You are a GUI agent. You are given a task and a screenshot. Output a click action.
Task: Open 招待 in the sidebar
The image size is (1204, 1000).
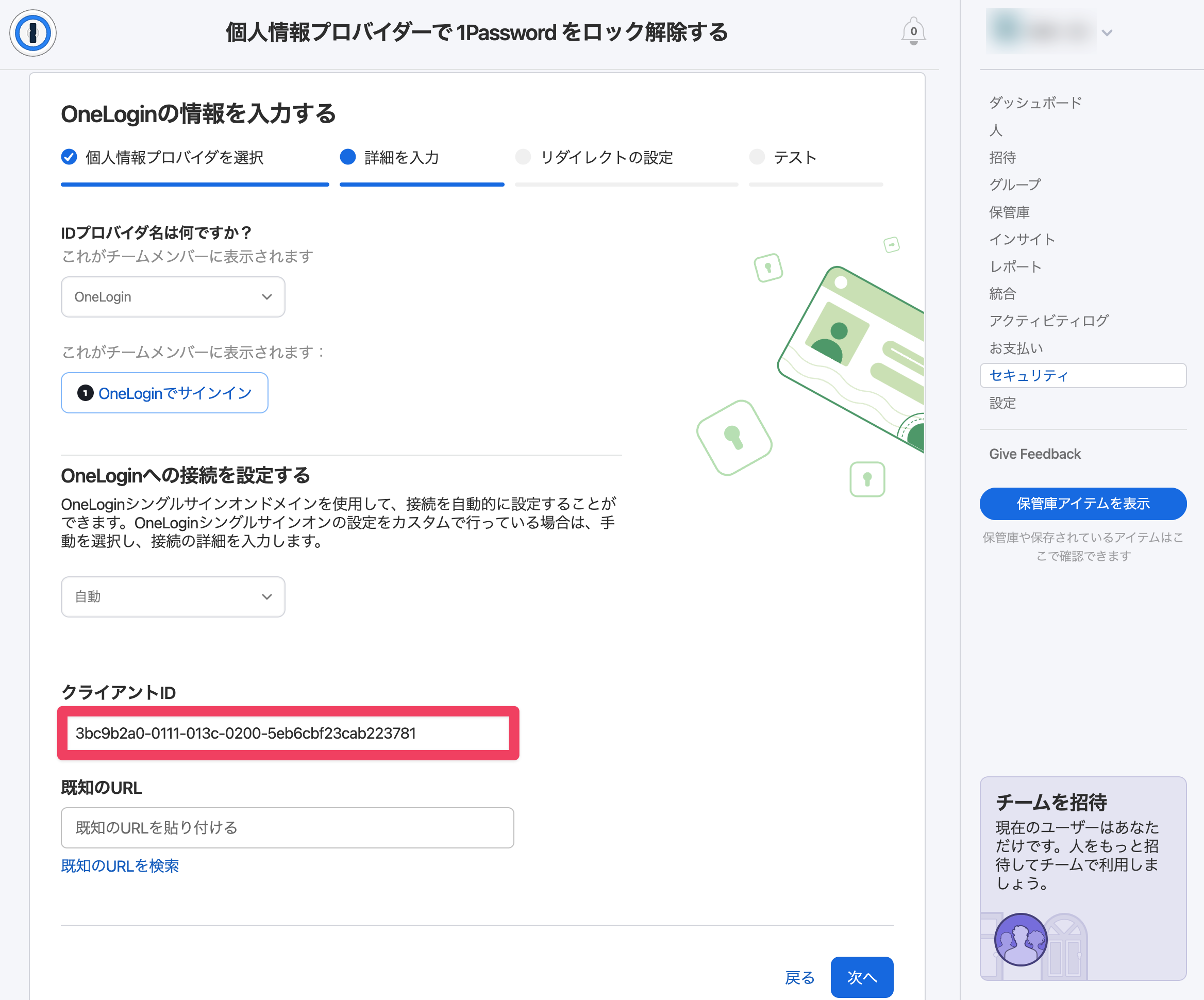point(1002,157)
